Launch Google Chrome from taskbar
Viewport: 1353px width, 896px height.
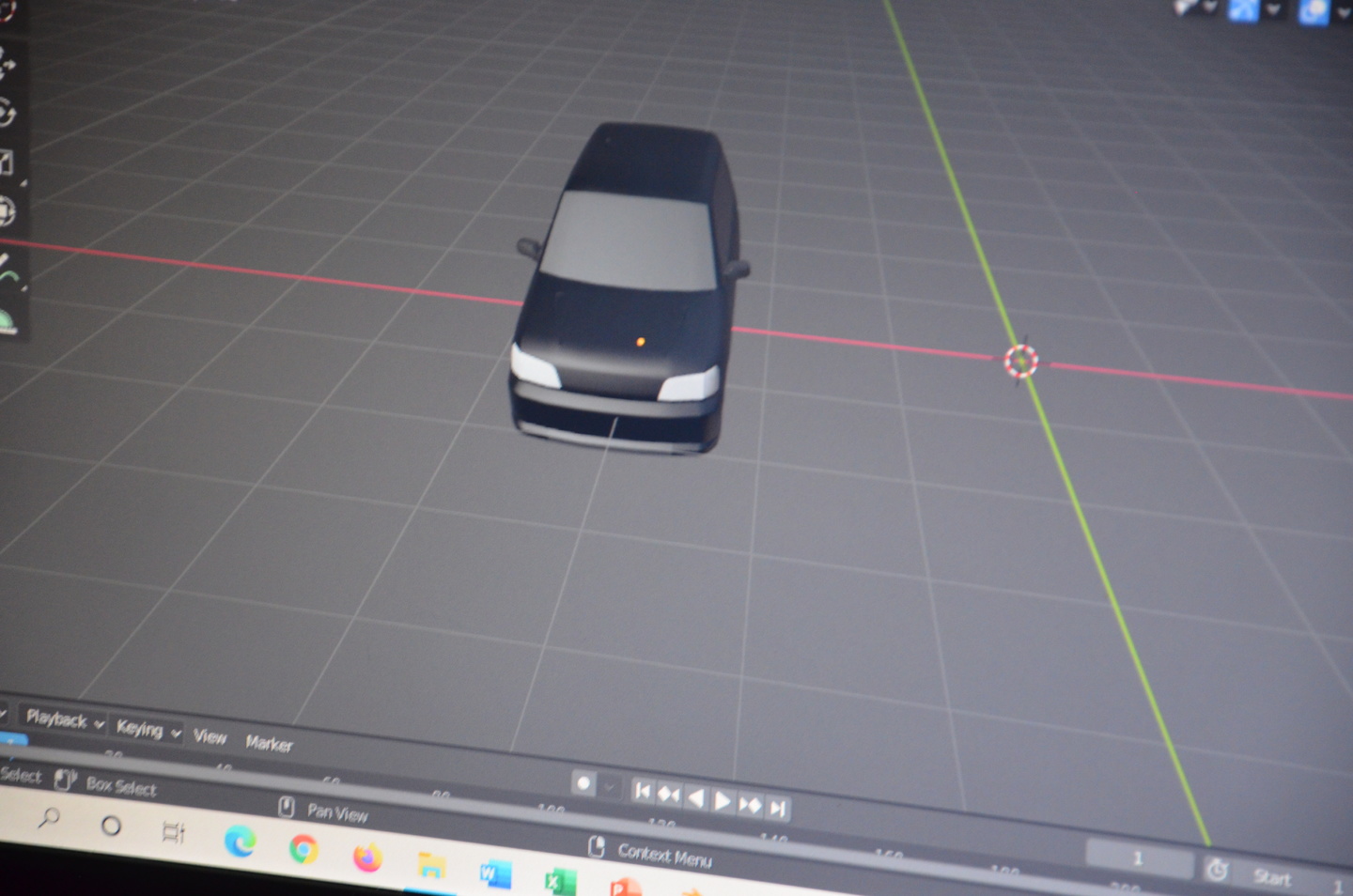point(303,849)
